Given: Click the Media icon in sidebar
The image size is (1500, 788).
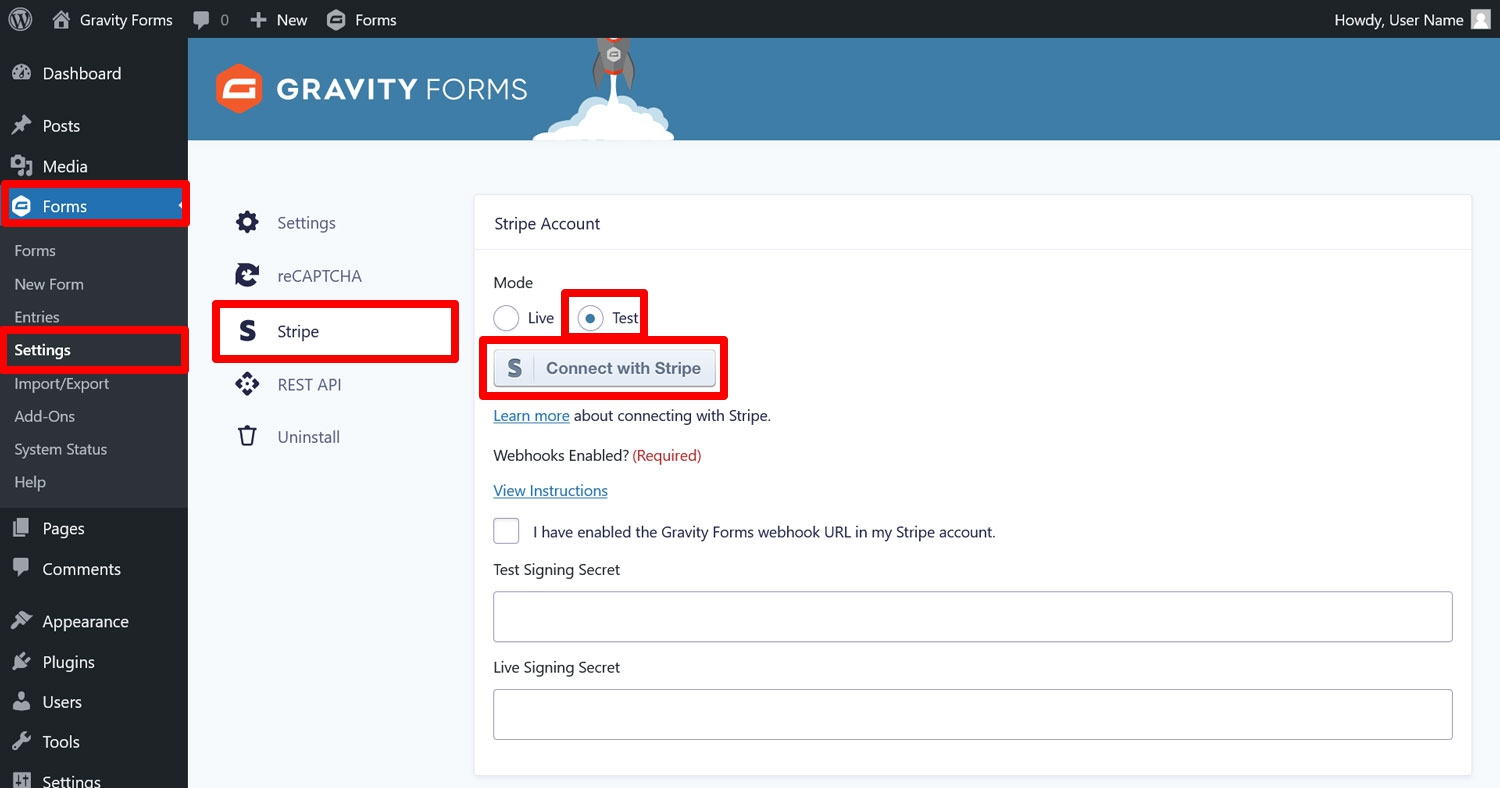Looking at the screenshot, I should click(x=21, y=166).
